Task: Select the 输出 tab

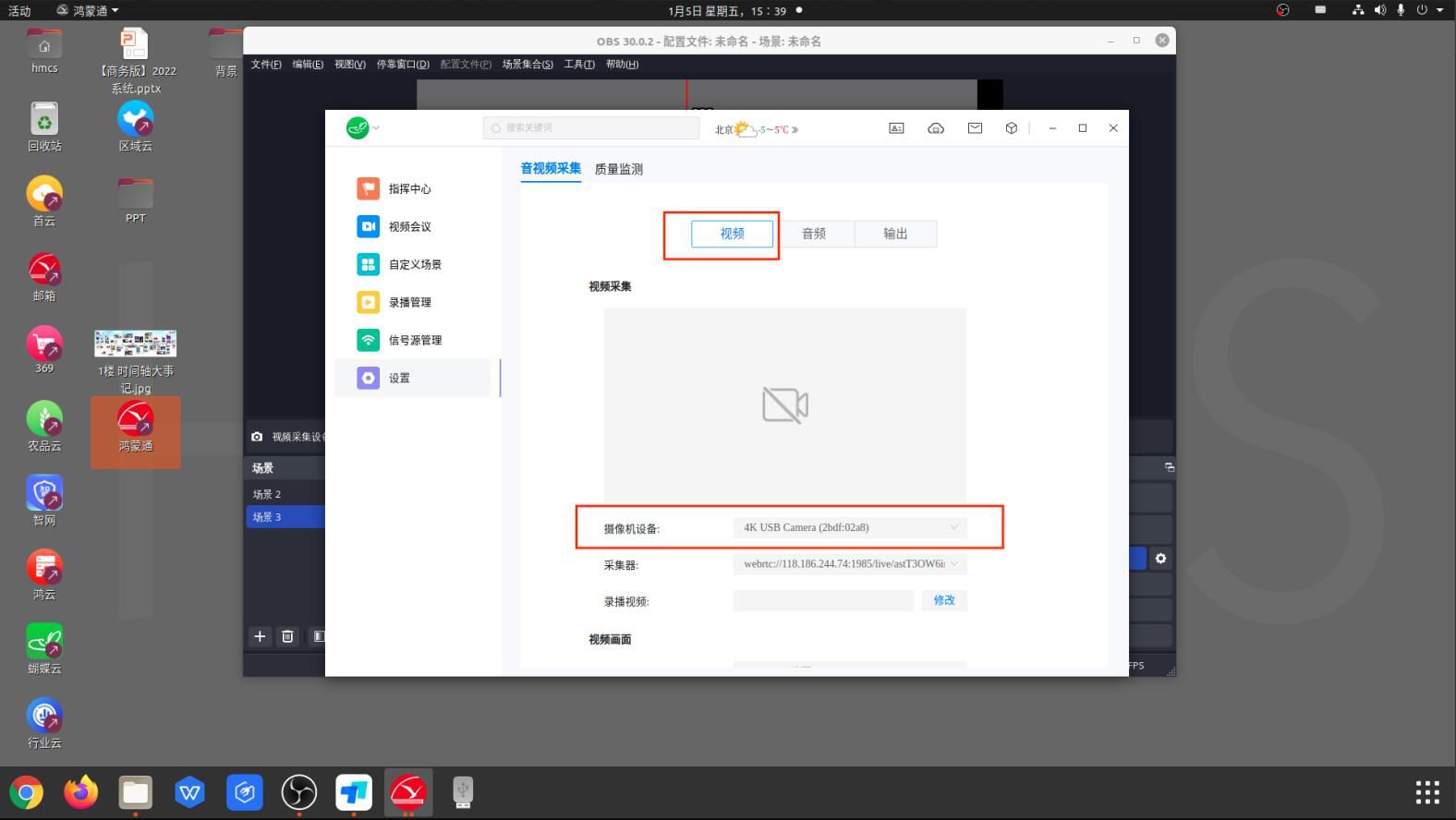Action: (x=895, y=234)
